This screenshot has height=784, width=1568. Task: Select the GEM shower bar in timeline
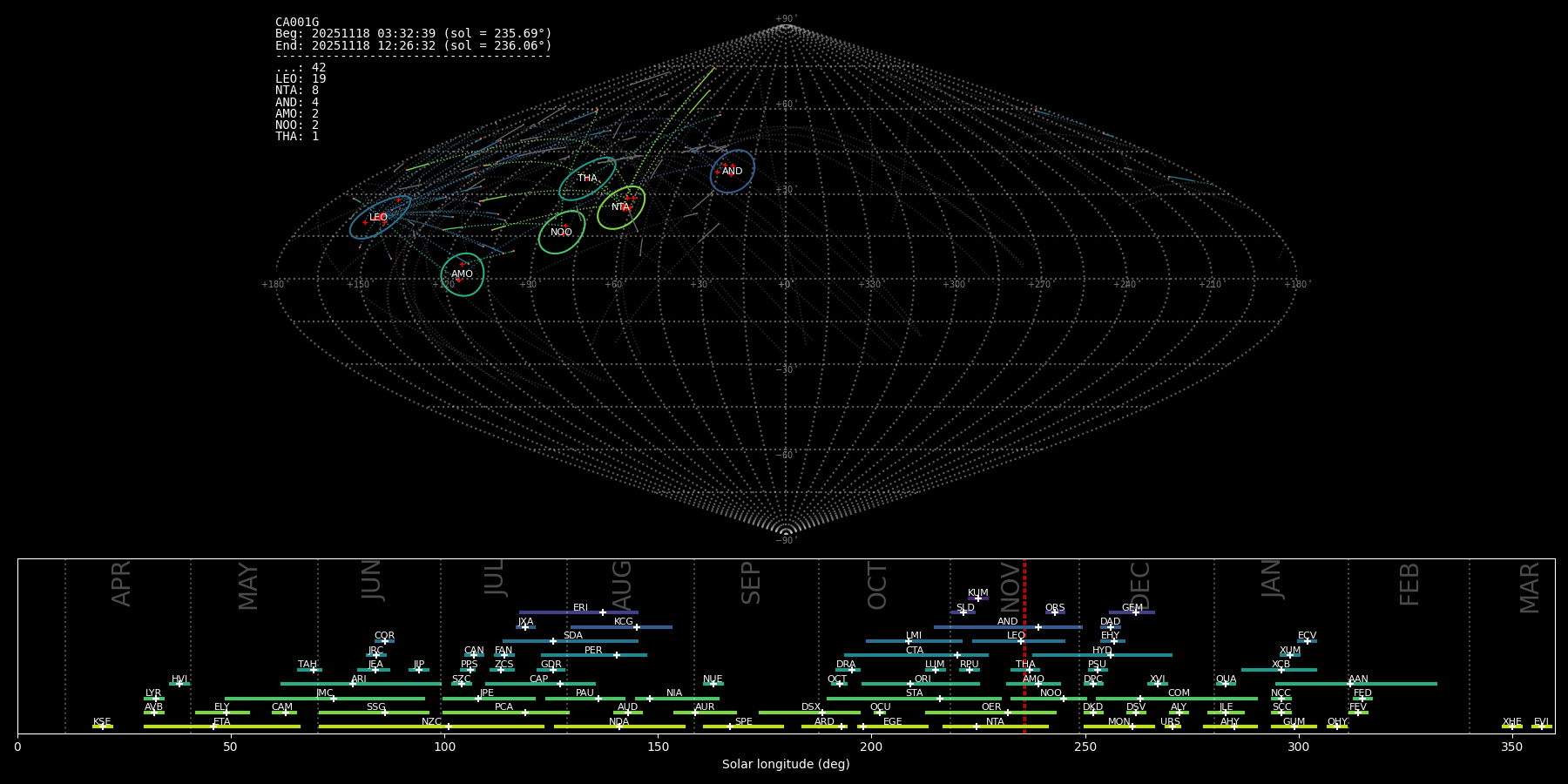click(x=1132, y=612)
